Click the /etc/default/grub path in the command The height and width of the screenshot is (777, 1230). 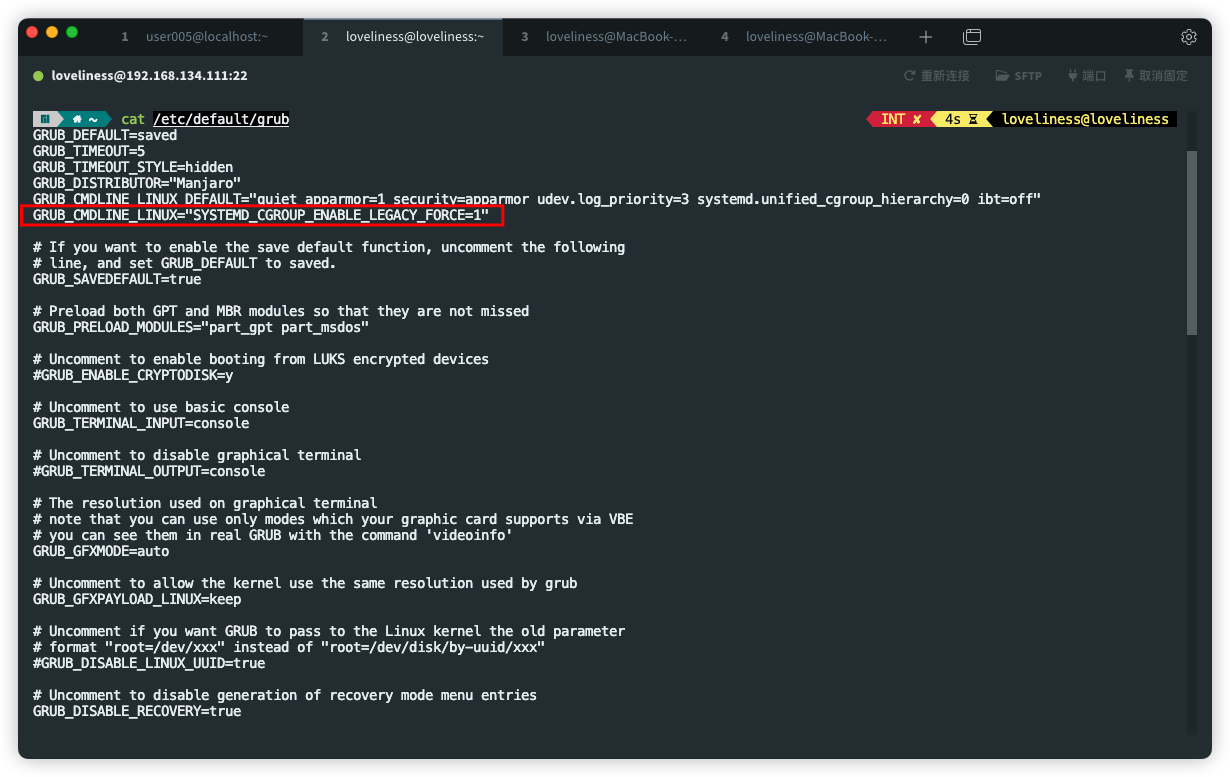[x=221, y=119]
